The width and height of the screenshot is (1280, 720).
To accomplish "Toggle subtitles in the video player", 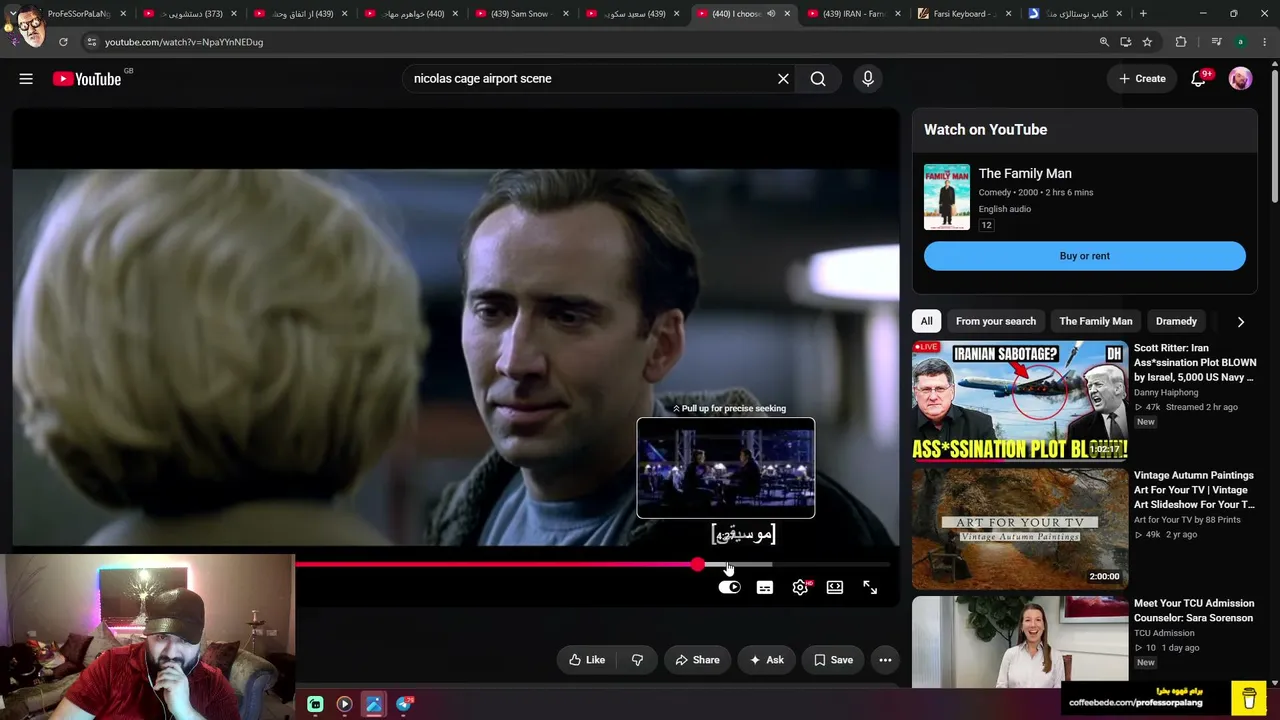I will 765,588.
